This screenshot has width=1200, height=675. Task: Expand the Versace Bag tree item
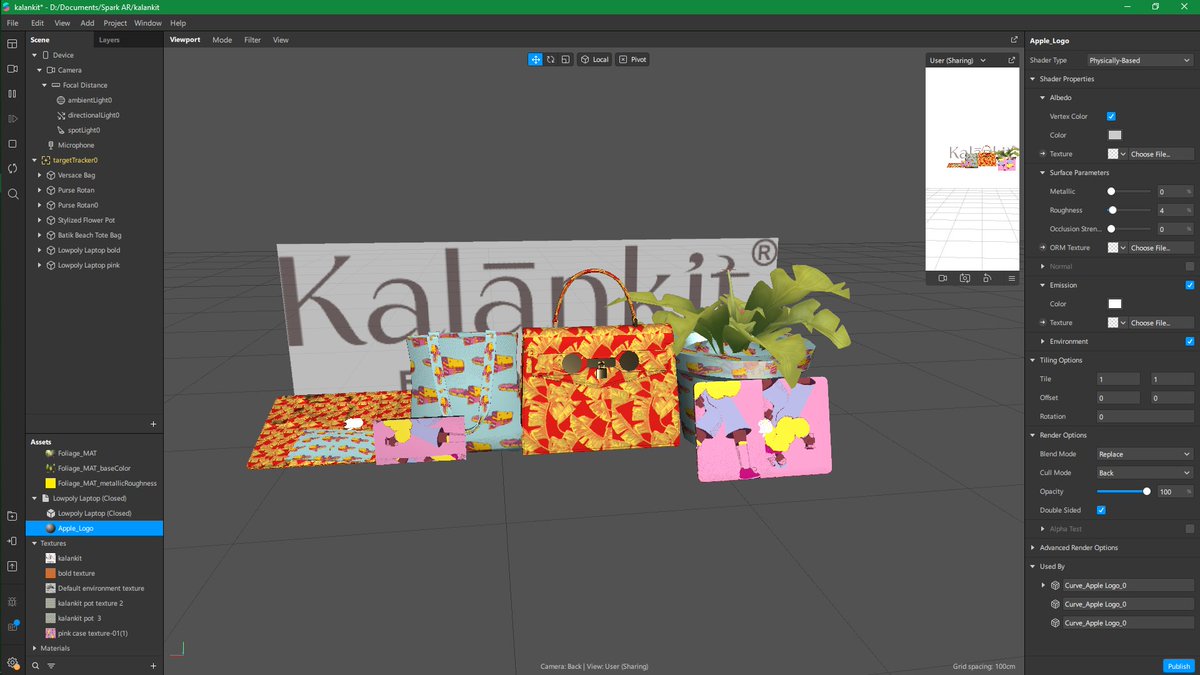coord(39,175)
